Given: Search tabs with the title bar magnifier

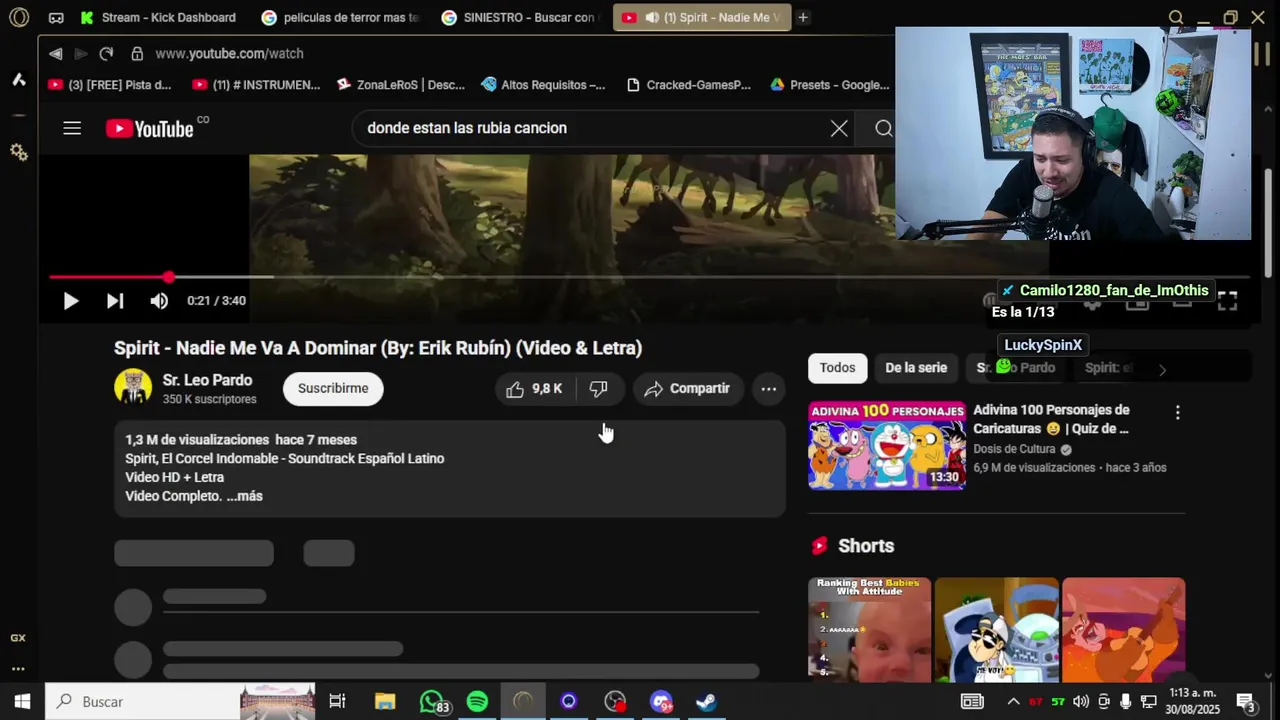Looking at the screenshot, I should (x=1176, y=17).
